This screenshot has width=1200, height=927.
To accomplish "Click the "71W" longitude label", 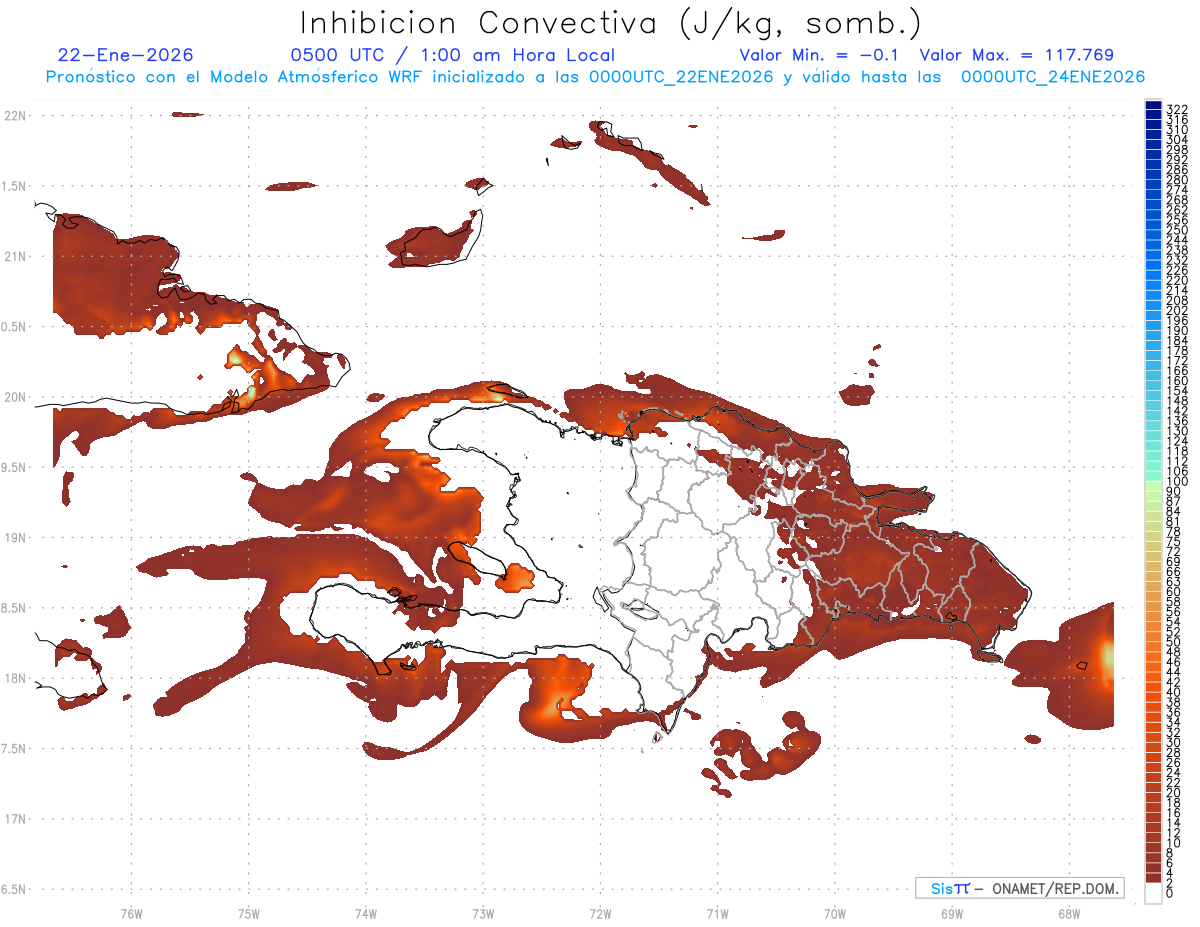I will pyautogui.click(x=717, y=913).
